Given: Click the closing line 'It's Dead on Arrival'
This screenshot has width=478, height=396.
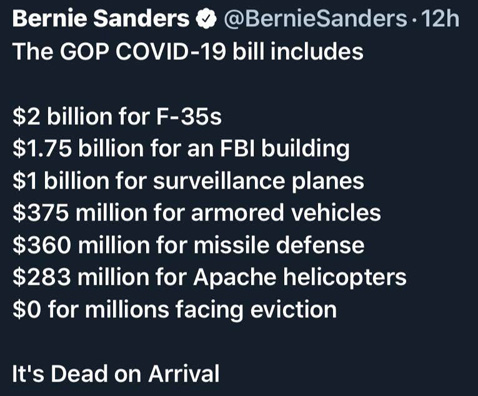Looking at the screenshot, I should tap(116, 374).
